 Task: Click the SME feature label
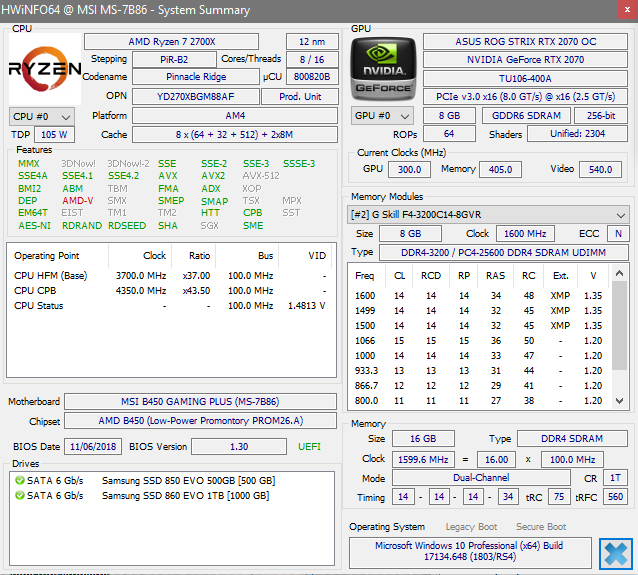tap(253, 225)
